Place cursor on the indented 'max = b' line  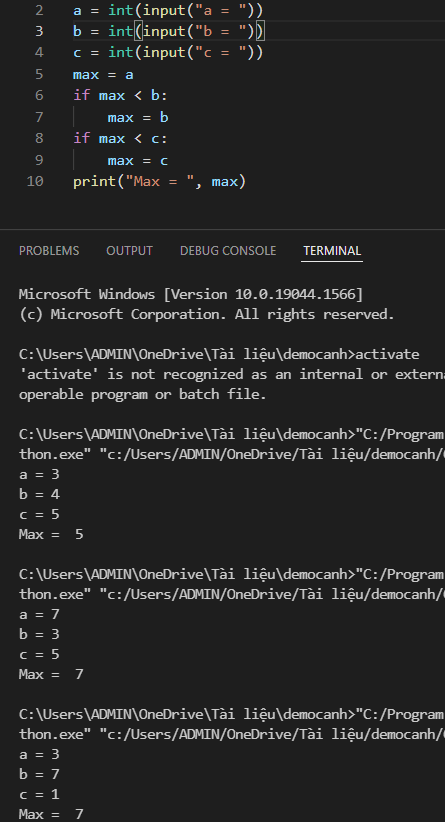(x=138, y=117)
